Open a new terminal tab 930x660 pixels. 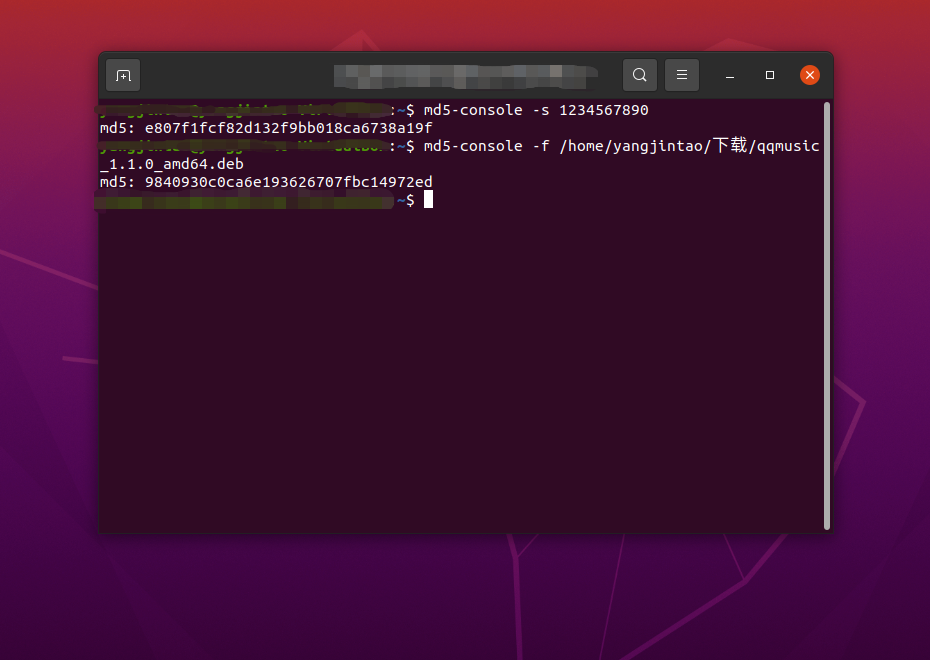122,74
